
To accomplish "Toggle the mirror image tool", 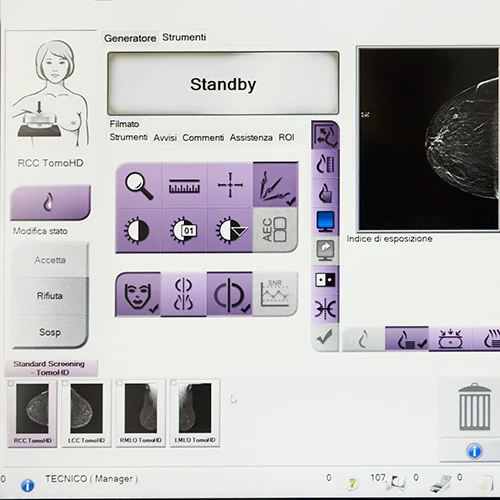I will 230,294.
